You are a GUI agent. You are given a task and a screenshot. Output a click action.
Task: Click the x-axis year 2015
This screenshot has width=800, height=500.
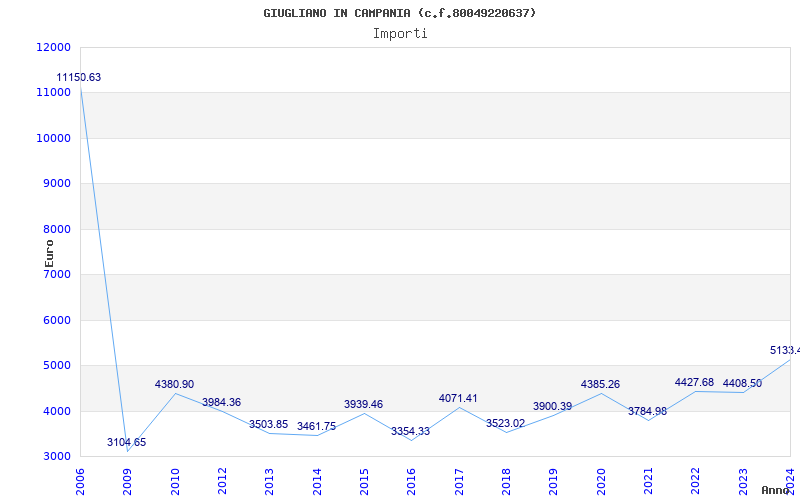tap(364, 481)
